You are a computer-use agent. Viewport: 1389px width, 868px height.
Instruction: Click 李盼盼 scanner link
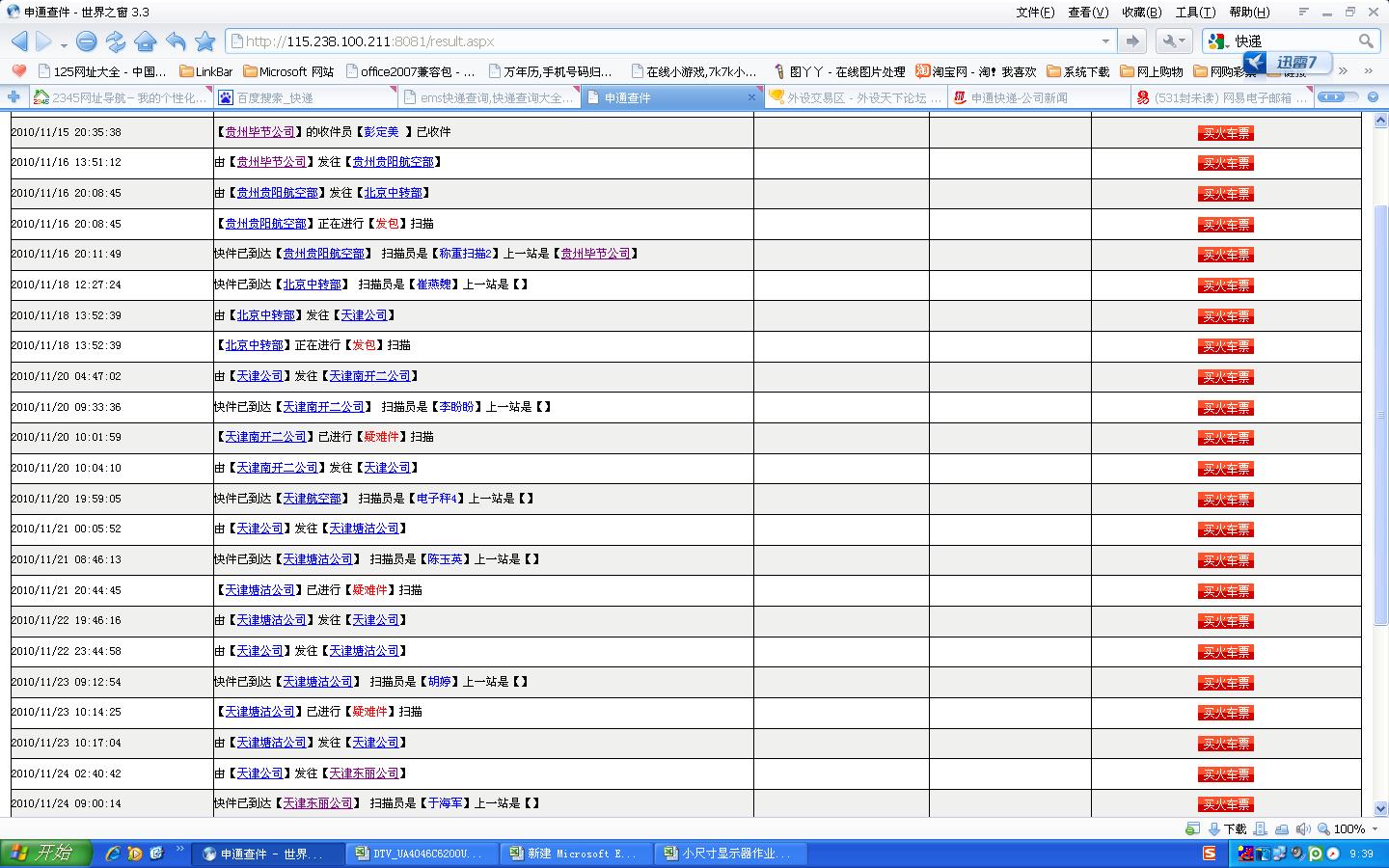(457, 407)
